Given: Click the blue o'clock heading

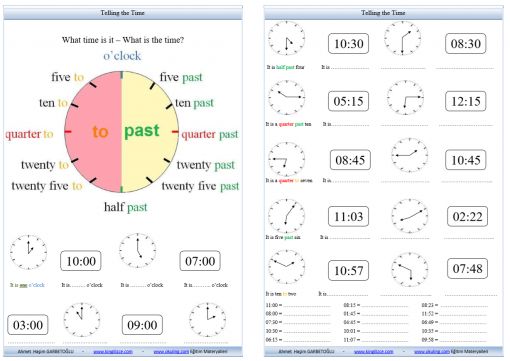Looking at the screenshot, I should (x=122, y=56).
